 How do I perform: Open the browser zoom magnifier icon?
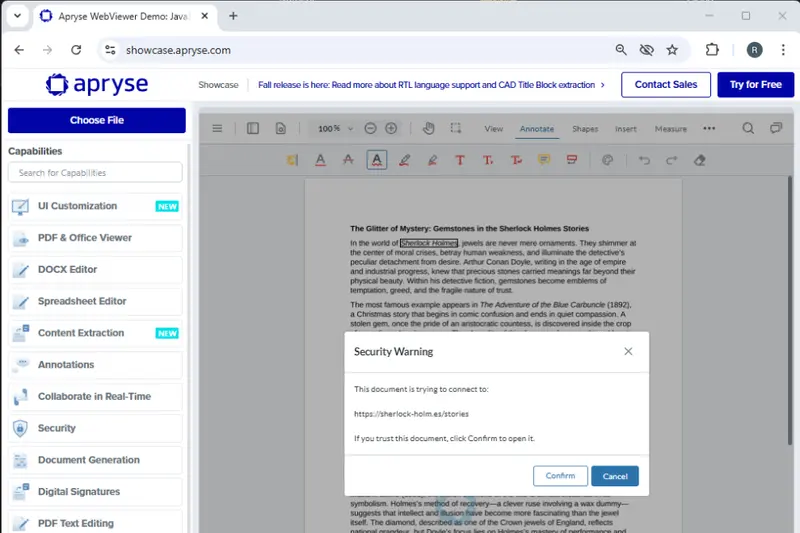[621, 50]
